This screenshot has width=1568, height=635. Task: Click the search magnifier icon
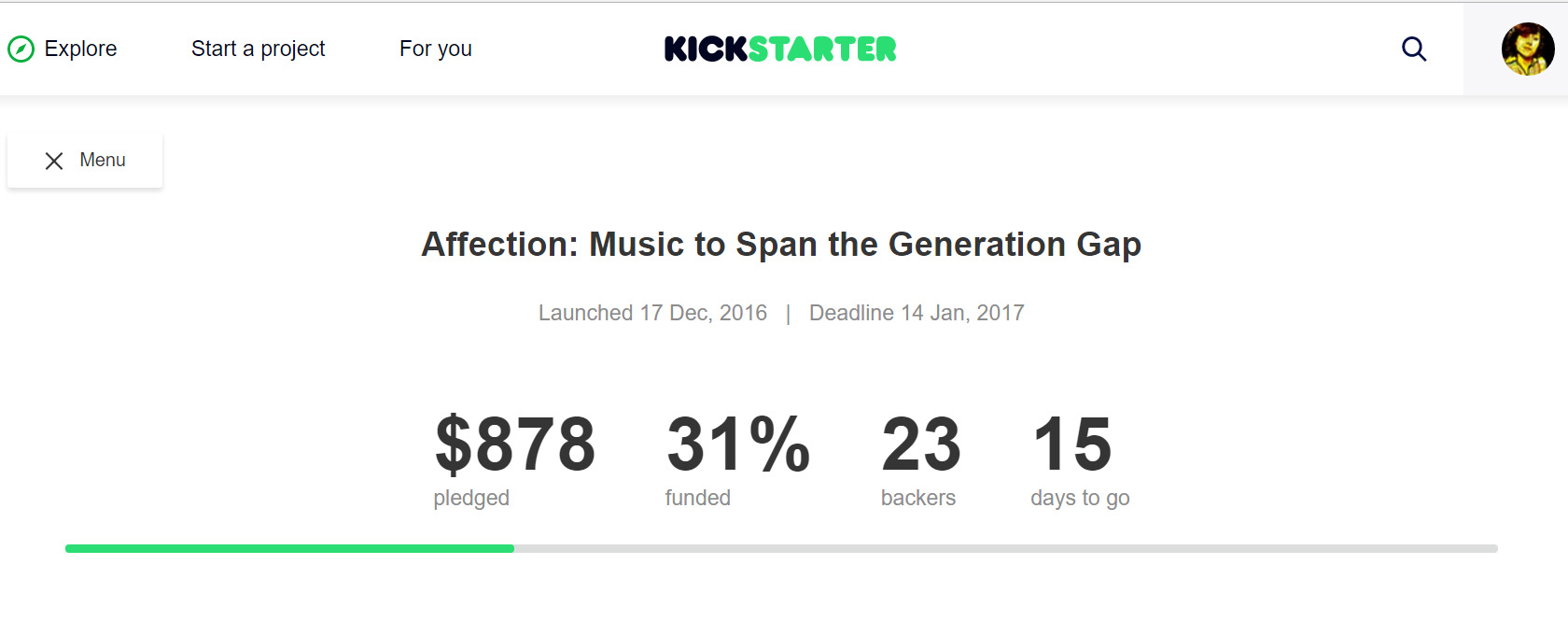(1414, 49)
